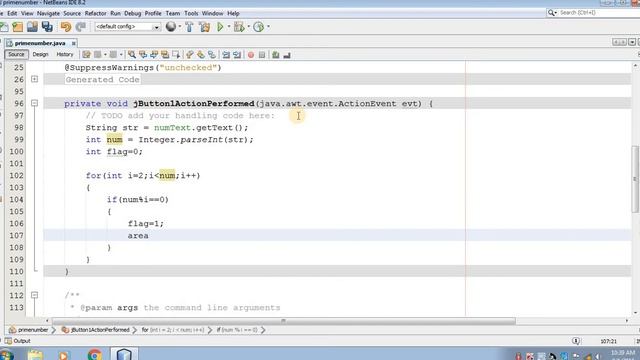Open the Team menu
Viewport: 640px width, 360px height.
coord(173,13)
